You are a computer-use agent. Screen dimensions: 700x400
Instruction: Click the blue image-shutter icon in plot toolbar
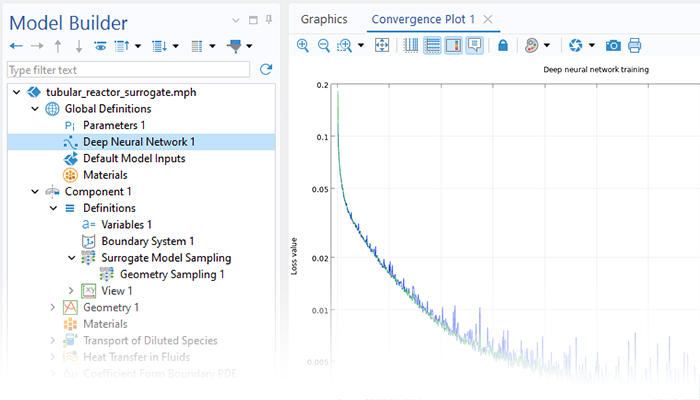click(x=575, y=46)
